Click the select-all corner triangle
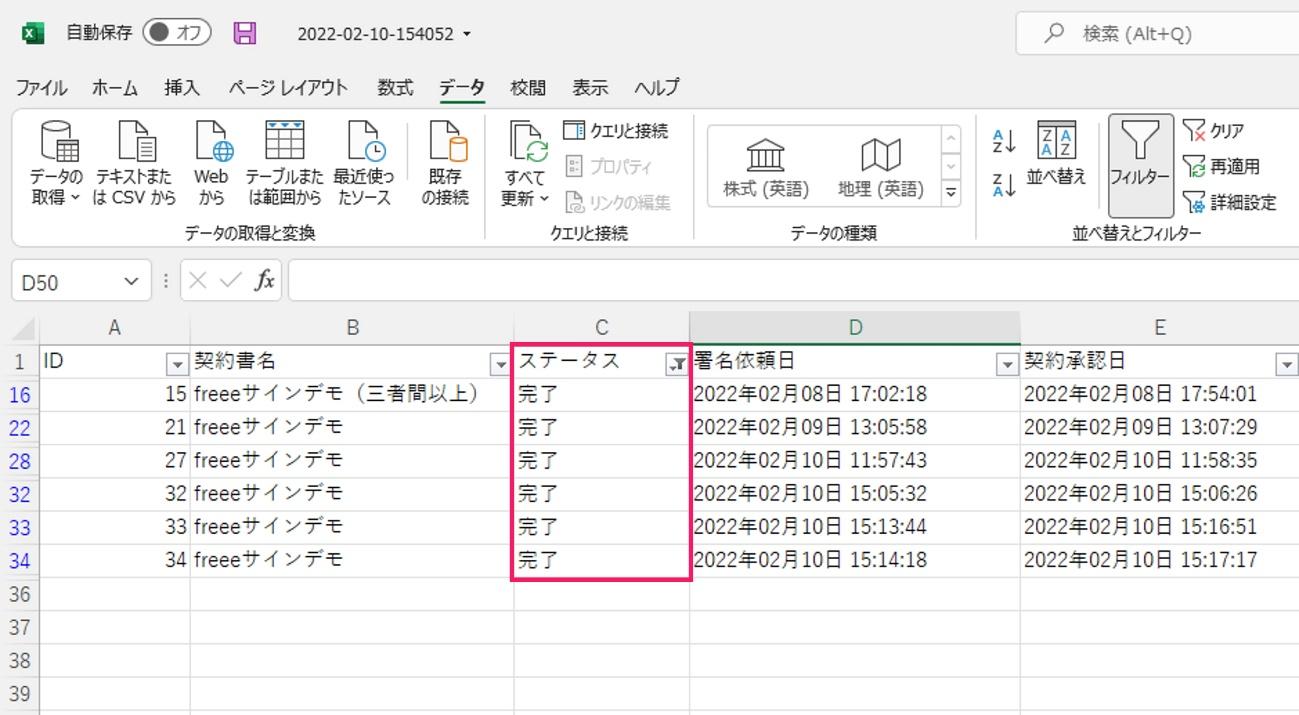Viewport: 1299px width, 715px height. pos(22,328)
